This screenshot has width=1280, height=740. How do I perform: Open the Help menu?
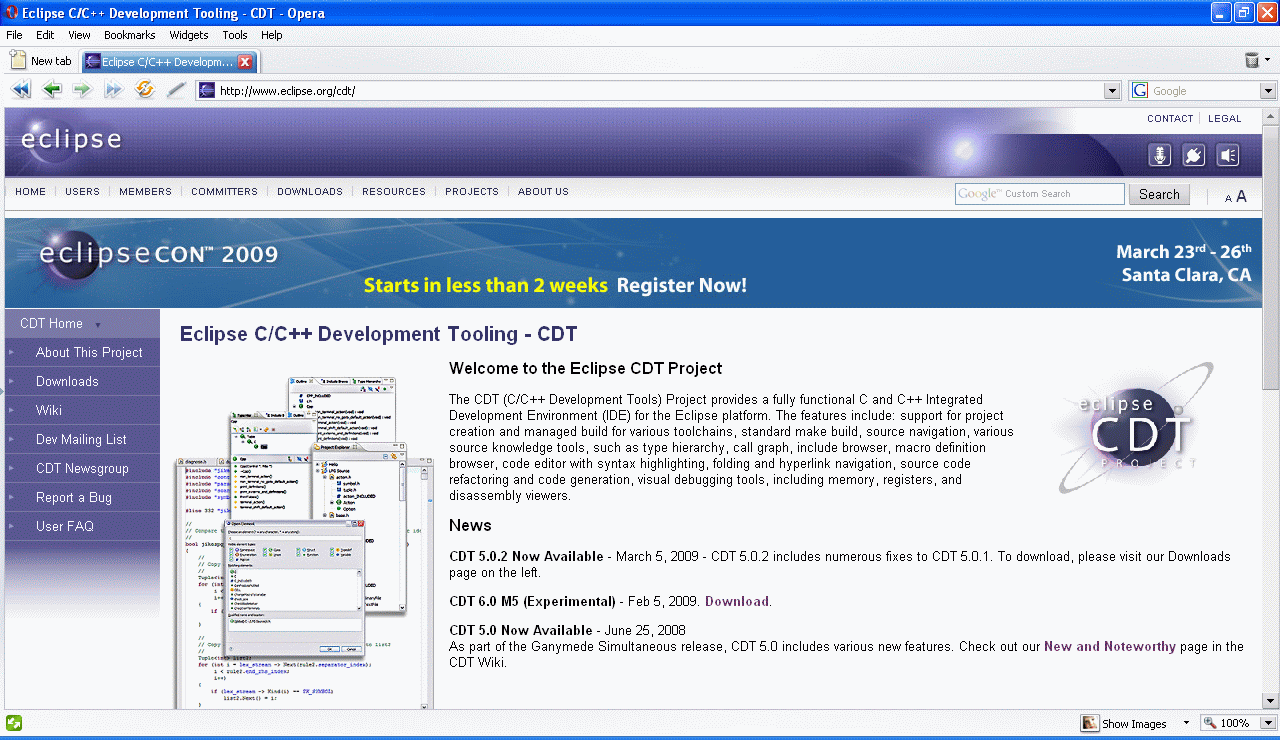point(272,35)
